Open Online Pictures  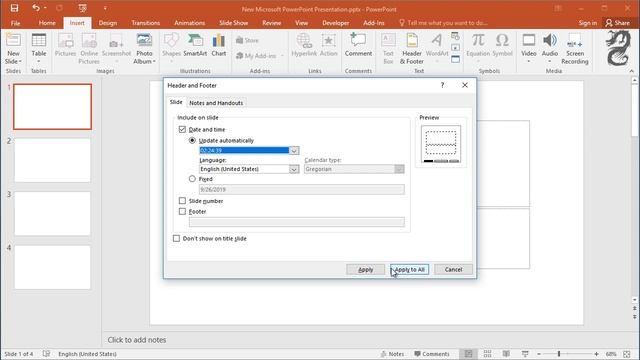click(89, 49)
